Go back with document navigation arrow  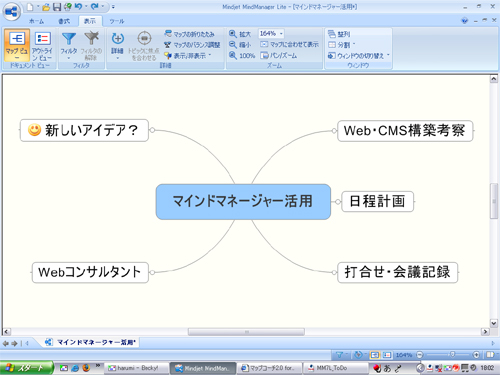pyautogui.click(x=6, y=343)
